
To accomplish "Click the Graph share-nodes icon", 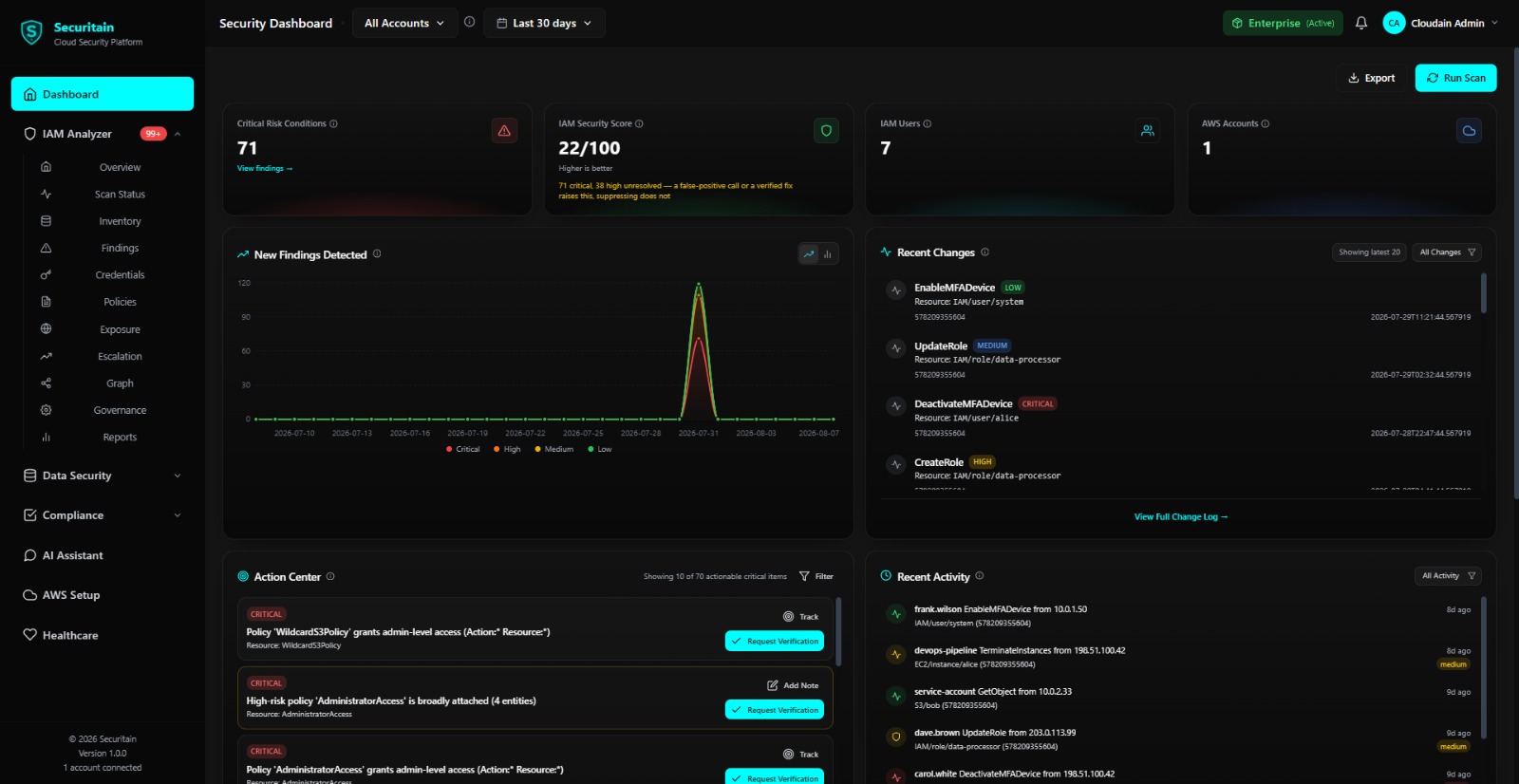I will (x=46, y=383).
